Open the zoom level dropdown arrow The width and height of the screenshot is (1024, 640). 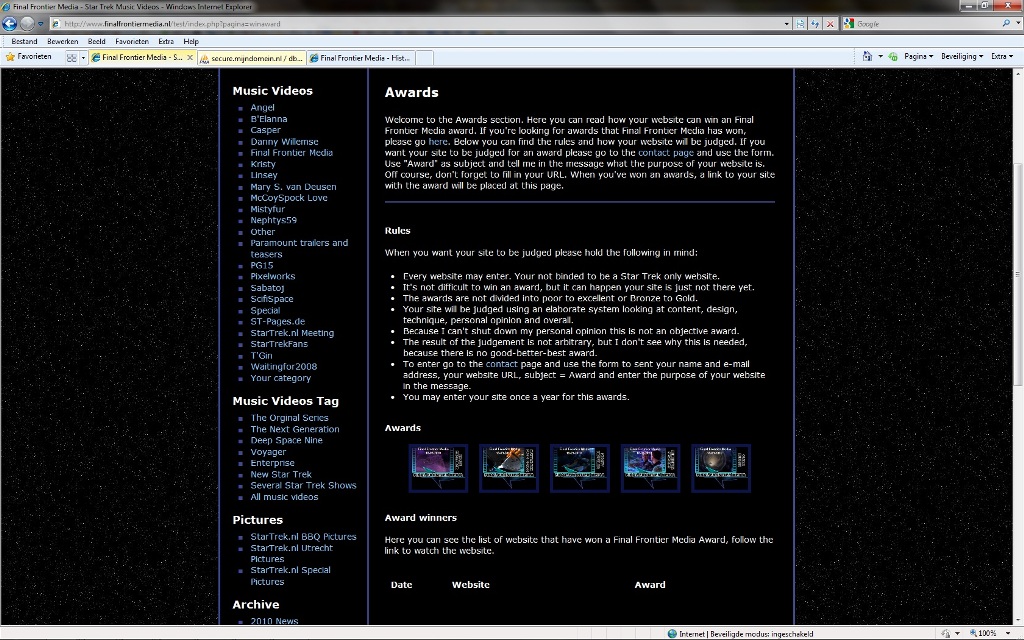[1006, 633]
